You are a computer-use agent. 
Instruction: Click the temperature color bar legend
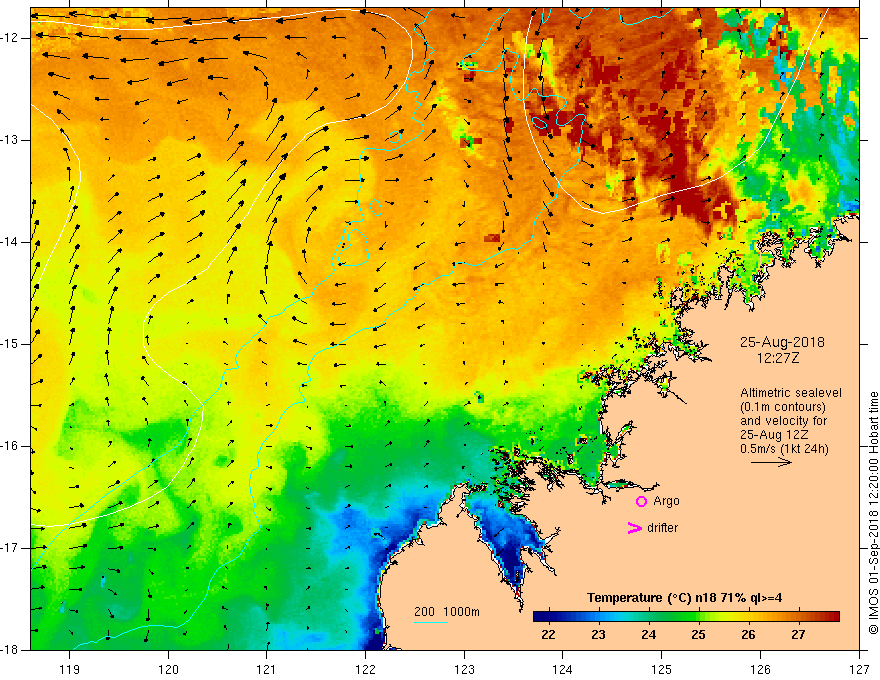(686, 617)
